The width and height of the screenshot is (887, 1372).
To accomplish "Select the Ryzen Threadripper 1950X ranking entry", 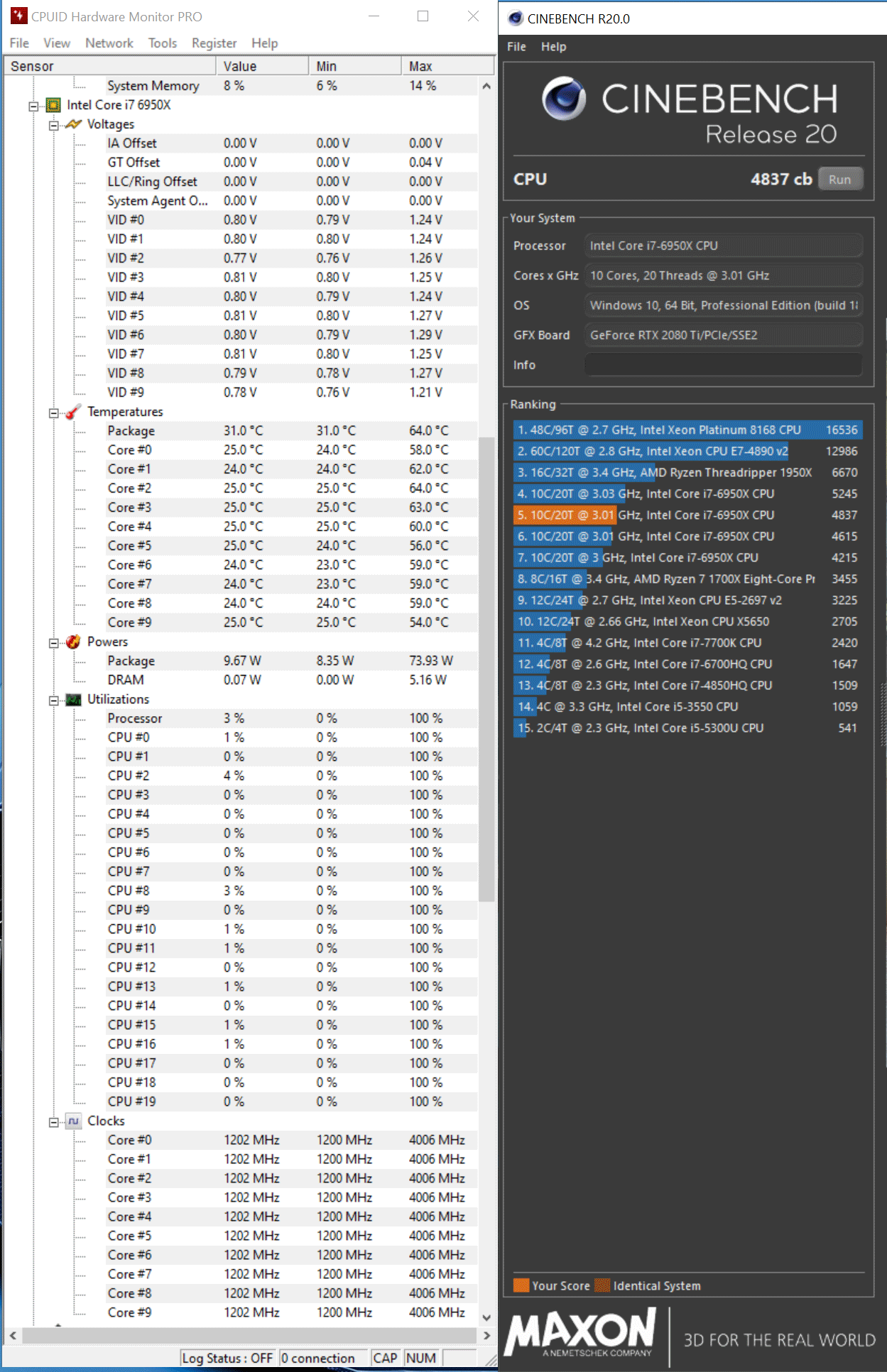I will pos(687,472).
